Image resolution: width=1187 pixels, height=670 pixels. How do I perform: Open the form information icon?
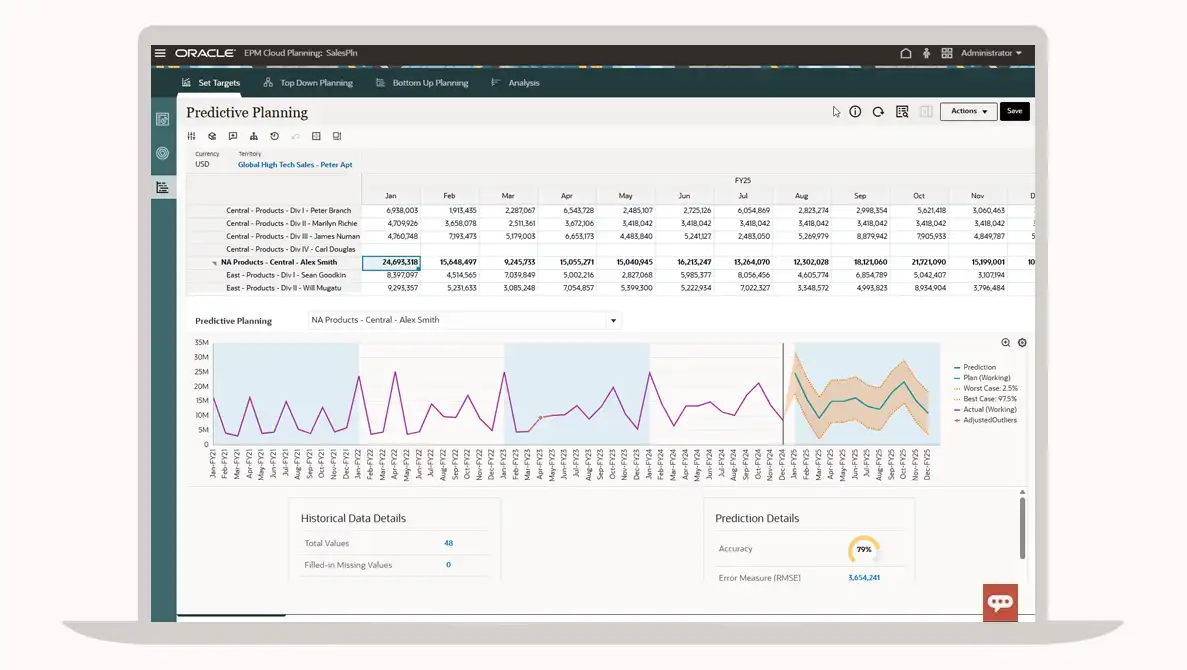pos(855,112)
